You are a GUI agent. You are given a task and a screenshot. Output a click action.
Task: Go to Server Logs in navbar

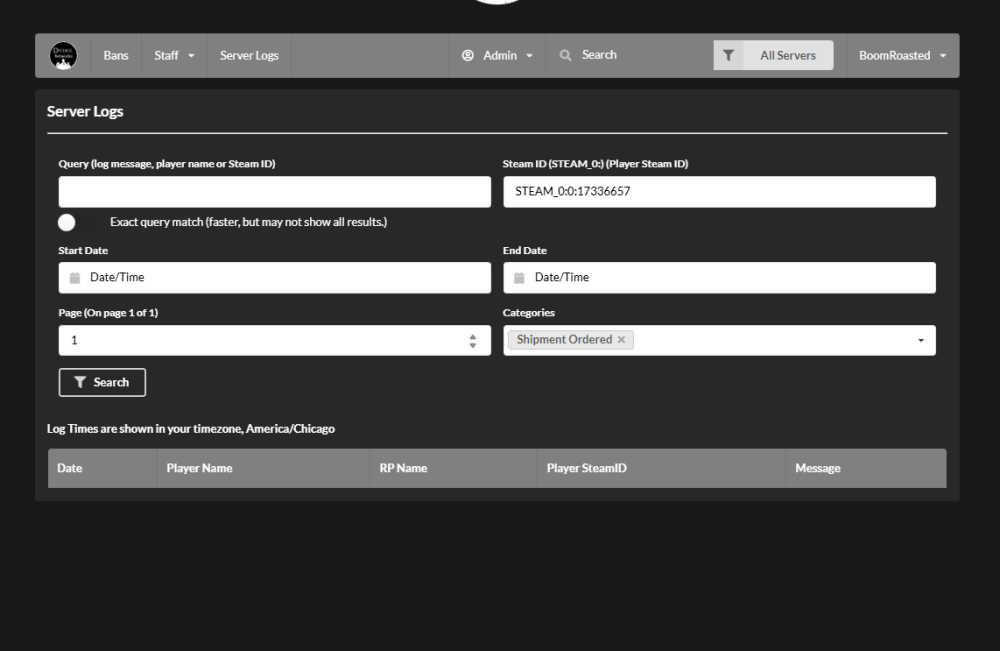pos(249,56)
